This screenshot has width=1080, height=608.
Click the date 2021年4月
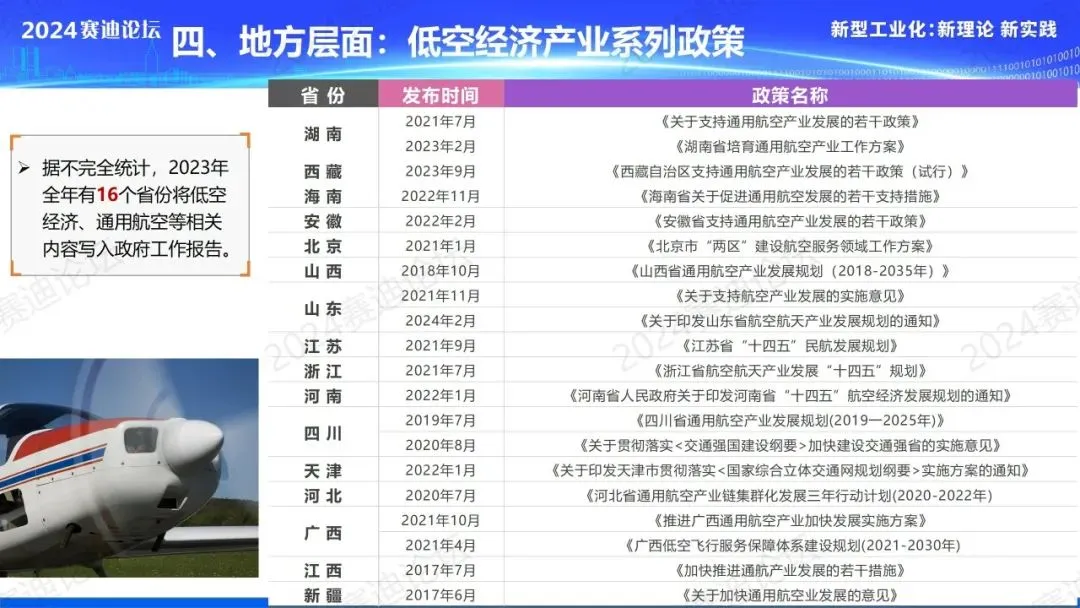[x=441, y=545]
